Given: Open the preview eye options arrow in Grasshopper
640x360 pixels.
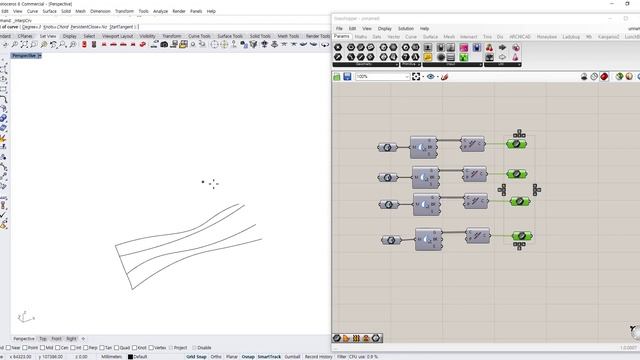Looking at the screenshot, I should (437, 77).
